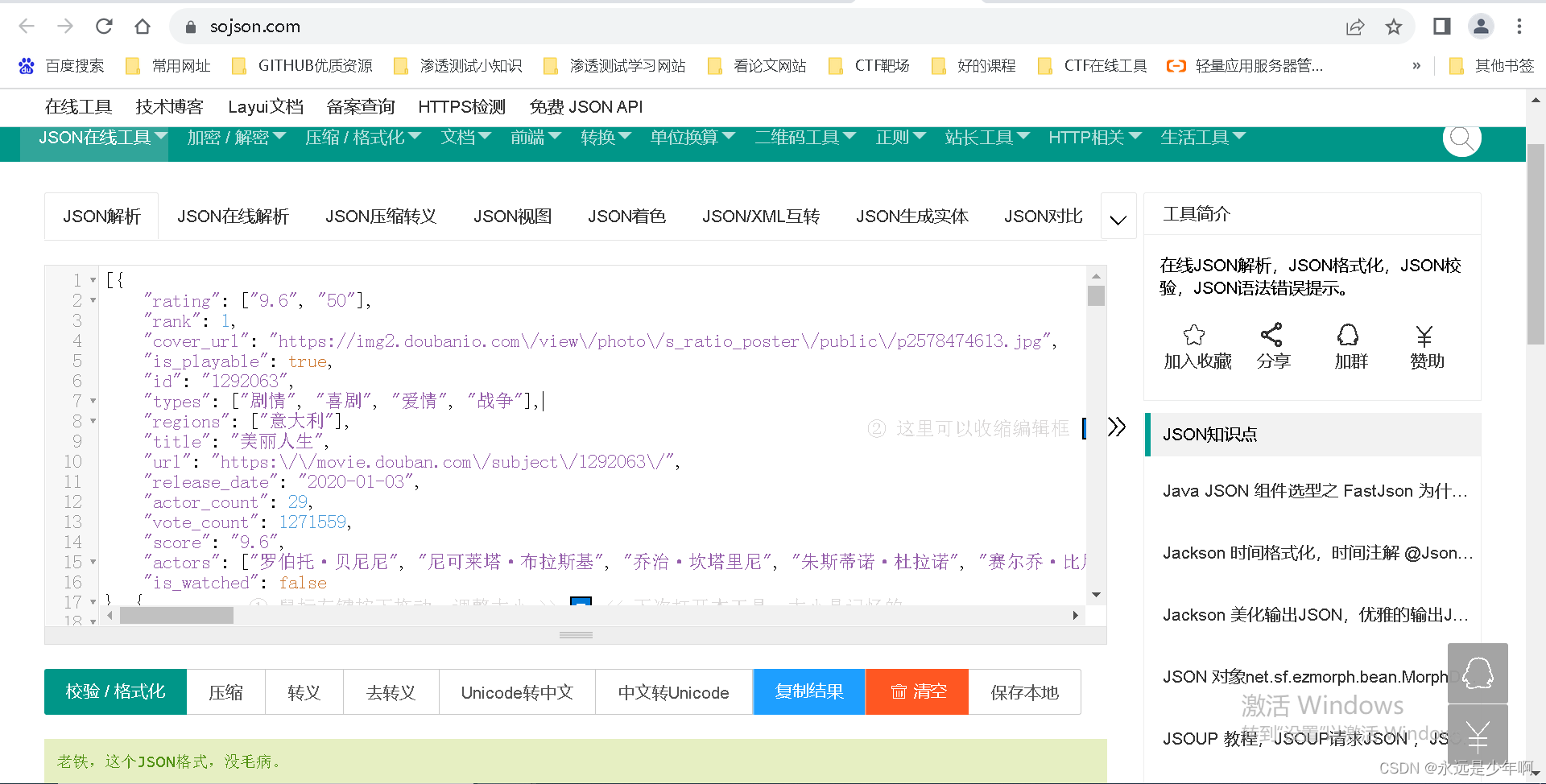Click the 转义 button
1546x784 pixels.
(x=304, y=692)
